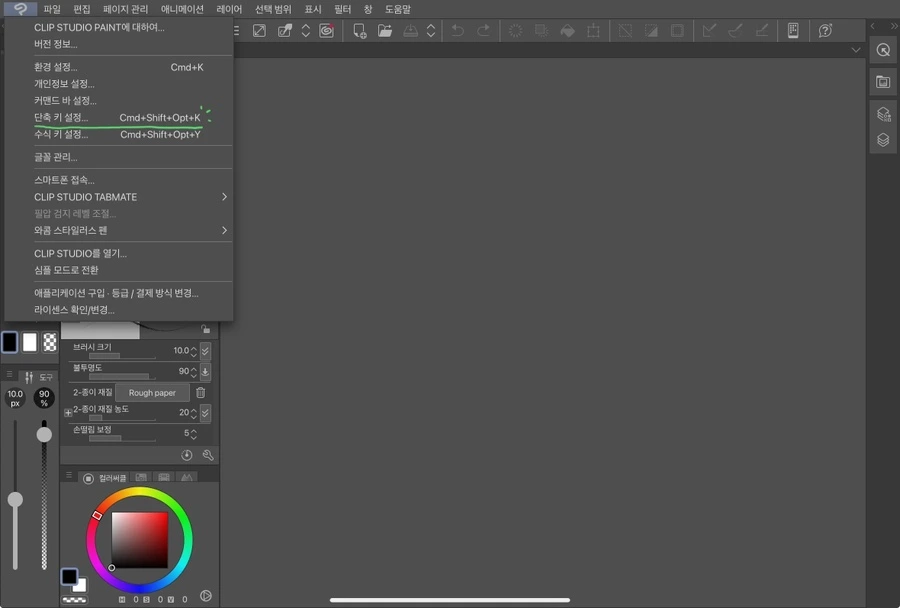
Task: Open the Layer panel stack icon on right dock
Action: click(x=883, y=140)
